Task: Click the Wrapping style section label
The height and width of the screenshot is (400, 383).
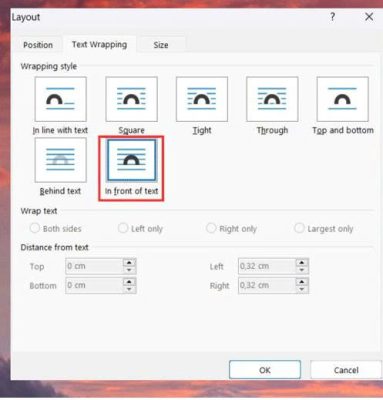Action: click(x=49, y=66)
